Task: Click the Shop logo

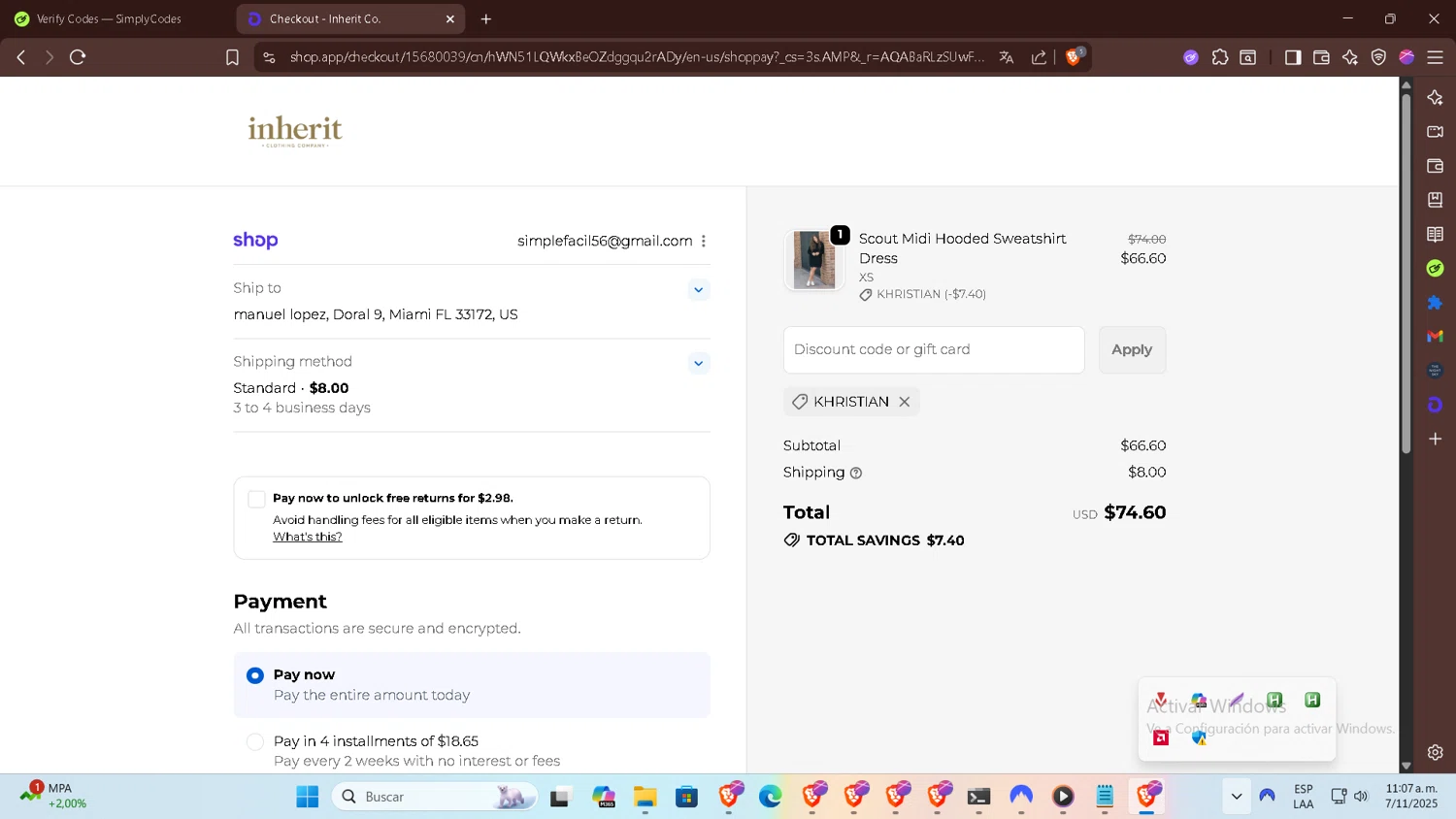Action: click(255, 240)
